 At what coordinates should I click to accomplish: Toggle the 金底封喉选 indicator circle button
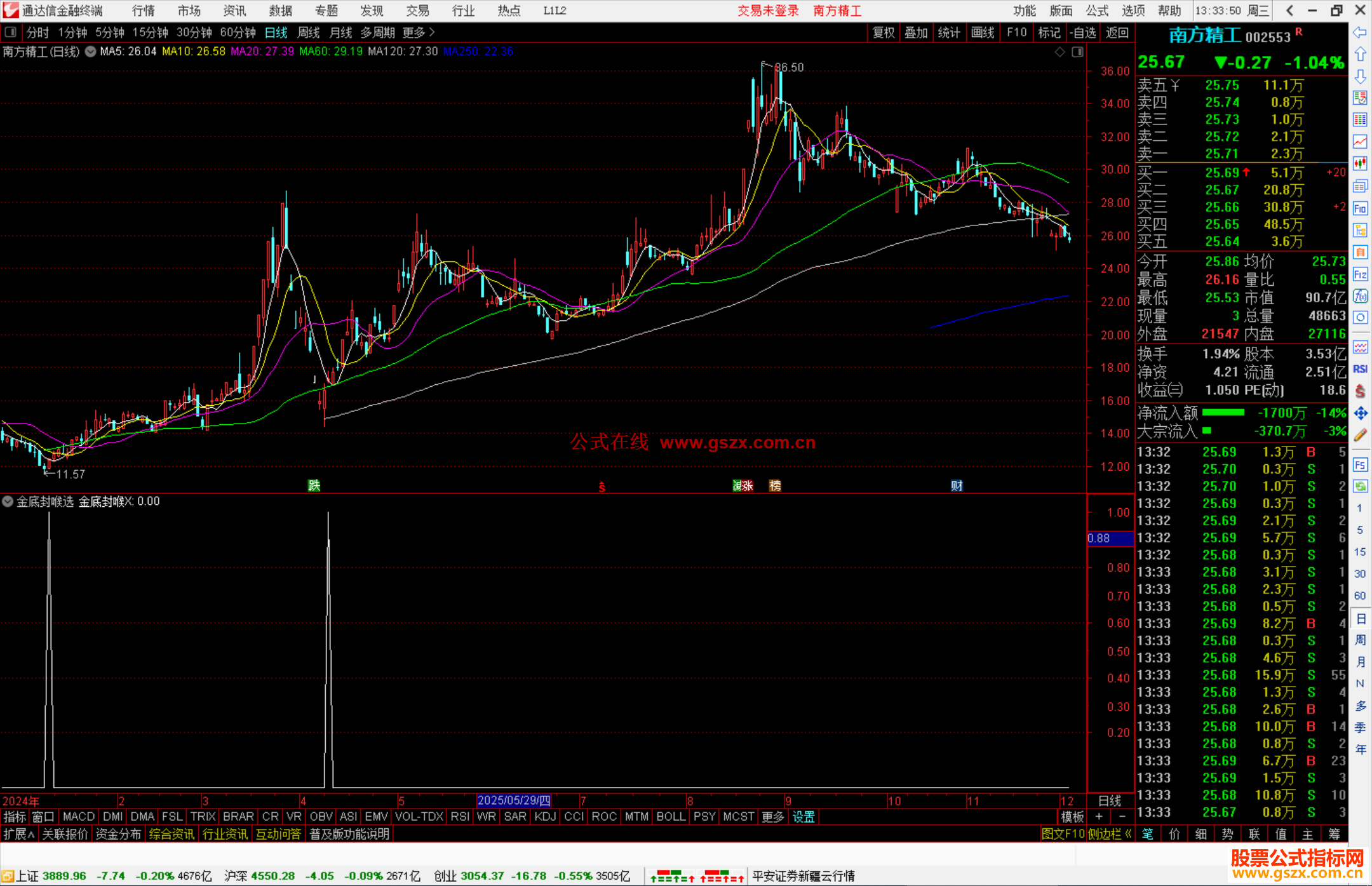click(8, 501)
